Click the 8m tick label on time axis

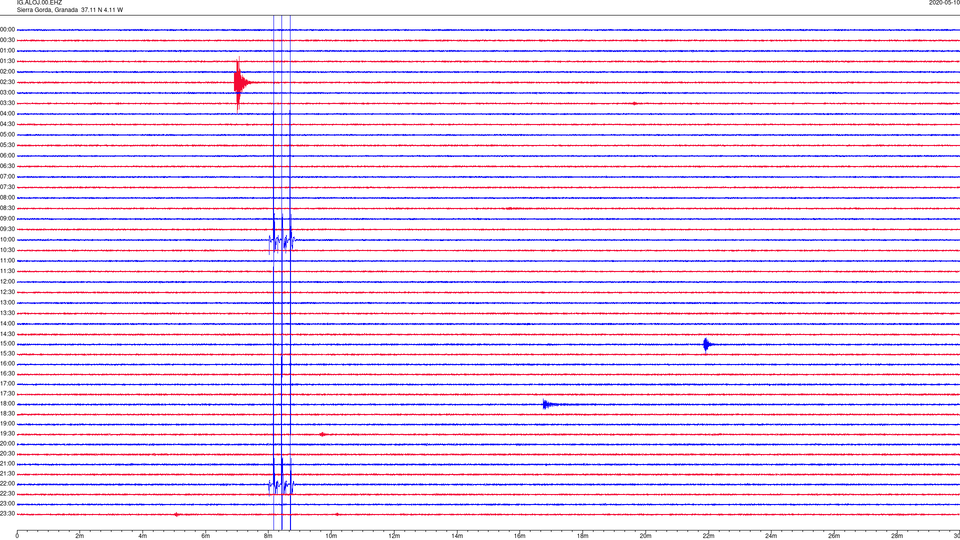(x=268, y=536)
